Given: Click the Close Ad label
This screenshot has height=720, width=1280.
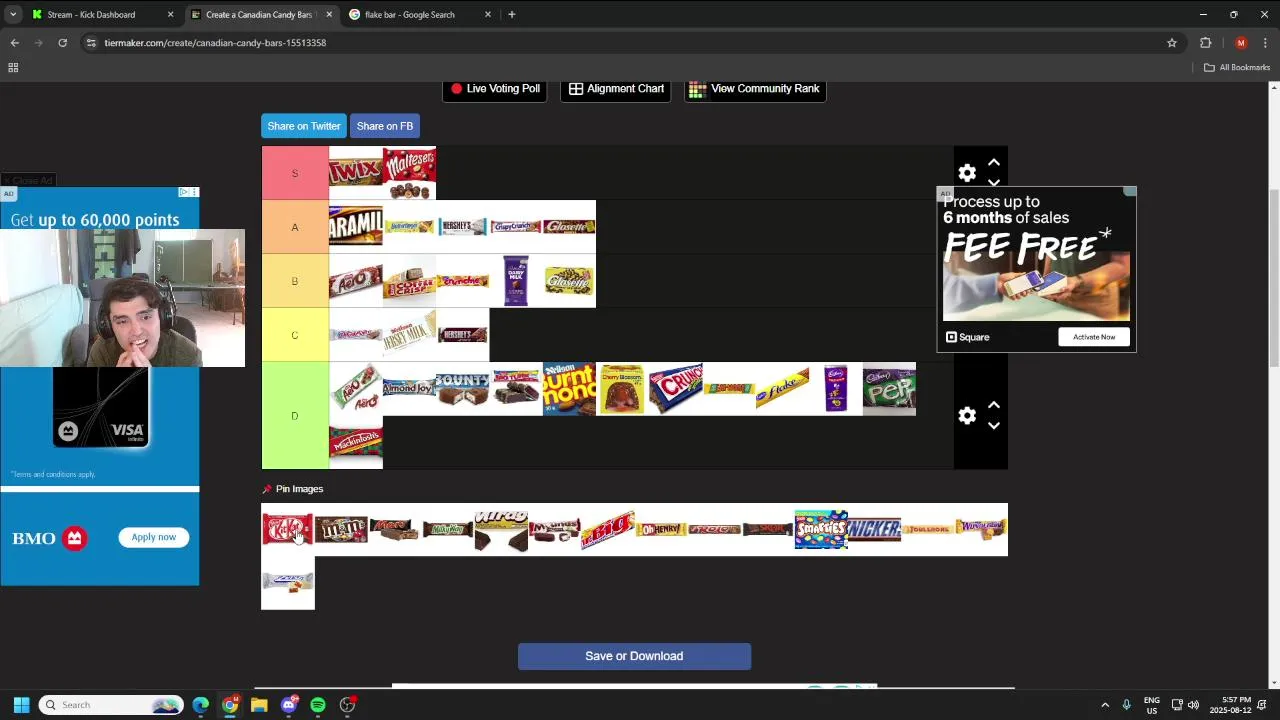Looking at the screenshot, I should (28, 181).
